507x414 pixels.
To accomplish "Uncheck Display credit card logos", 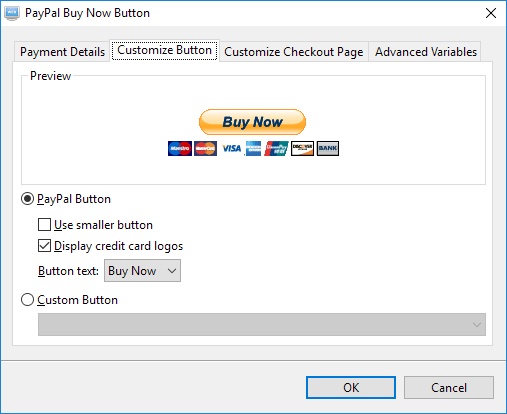I will click(x=44, y=246).
